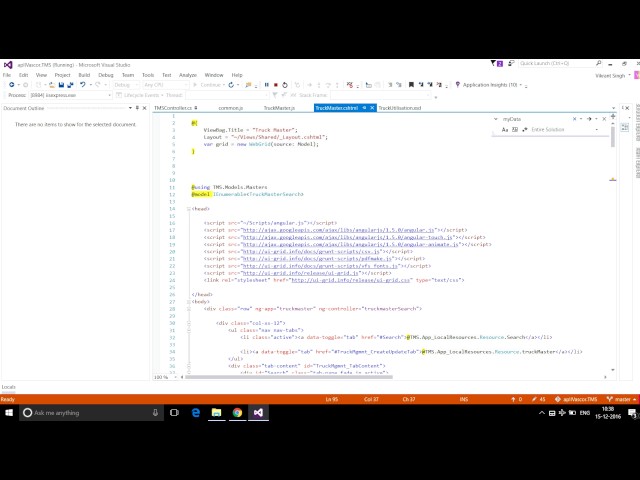Open the Application Insights dropdown arrow
The image size is (640, 480).
point(520,85)
